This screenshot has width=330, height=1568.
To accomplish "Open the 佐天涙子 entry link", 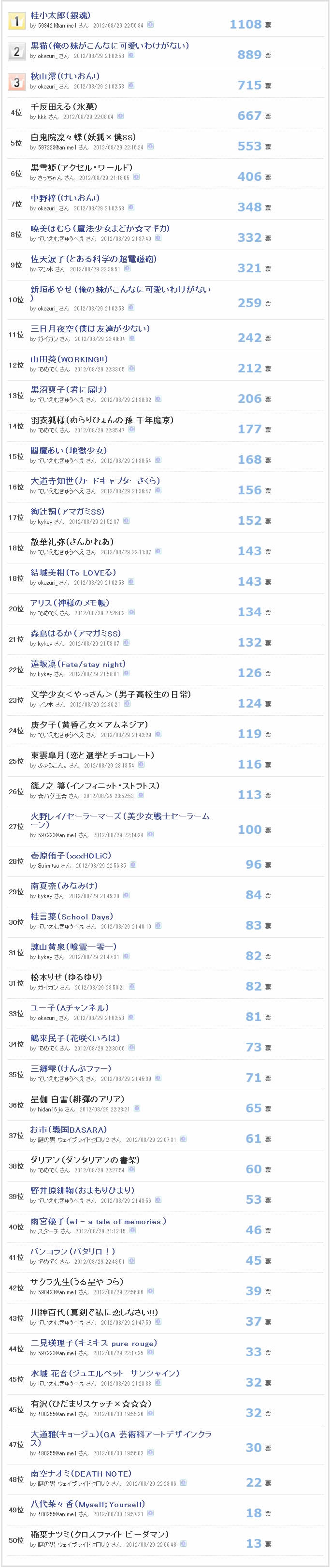I will pyautogui.click(x=94, y=258).
